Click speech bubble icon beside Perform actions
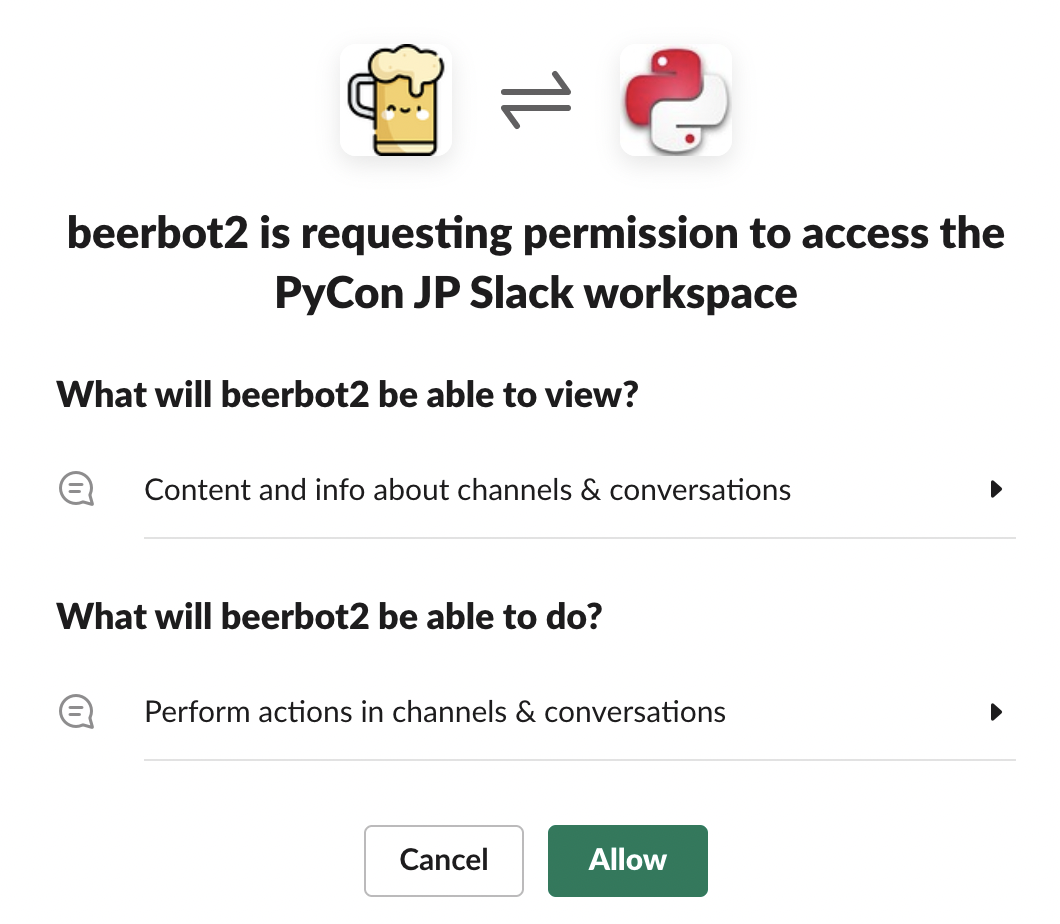1060x924 pixels. (77, 712)
